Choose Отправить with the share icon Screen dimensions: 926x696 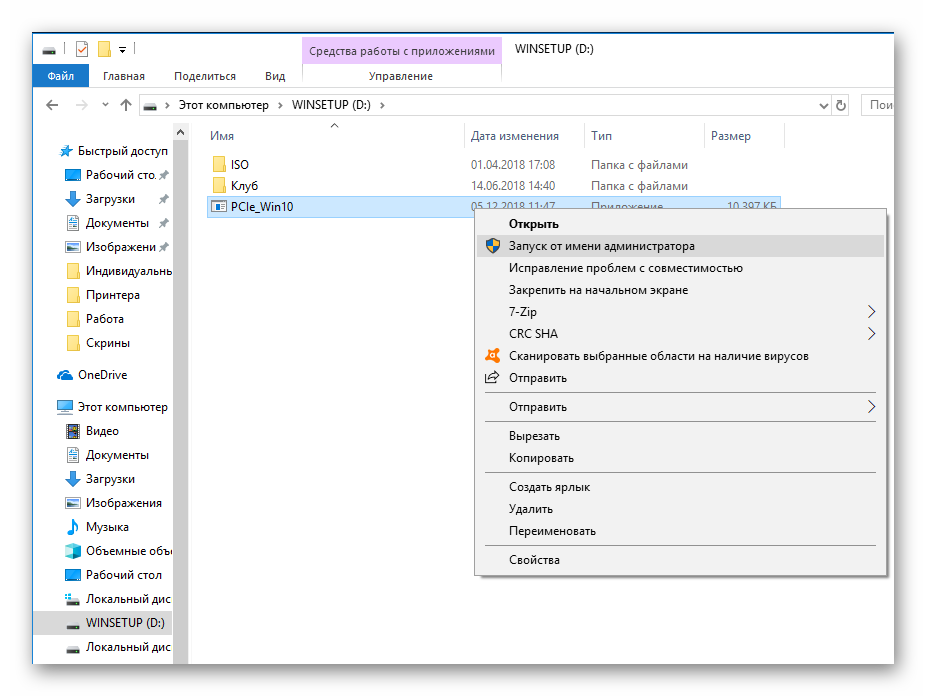[x=680, y=378]
